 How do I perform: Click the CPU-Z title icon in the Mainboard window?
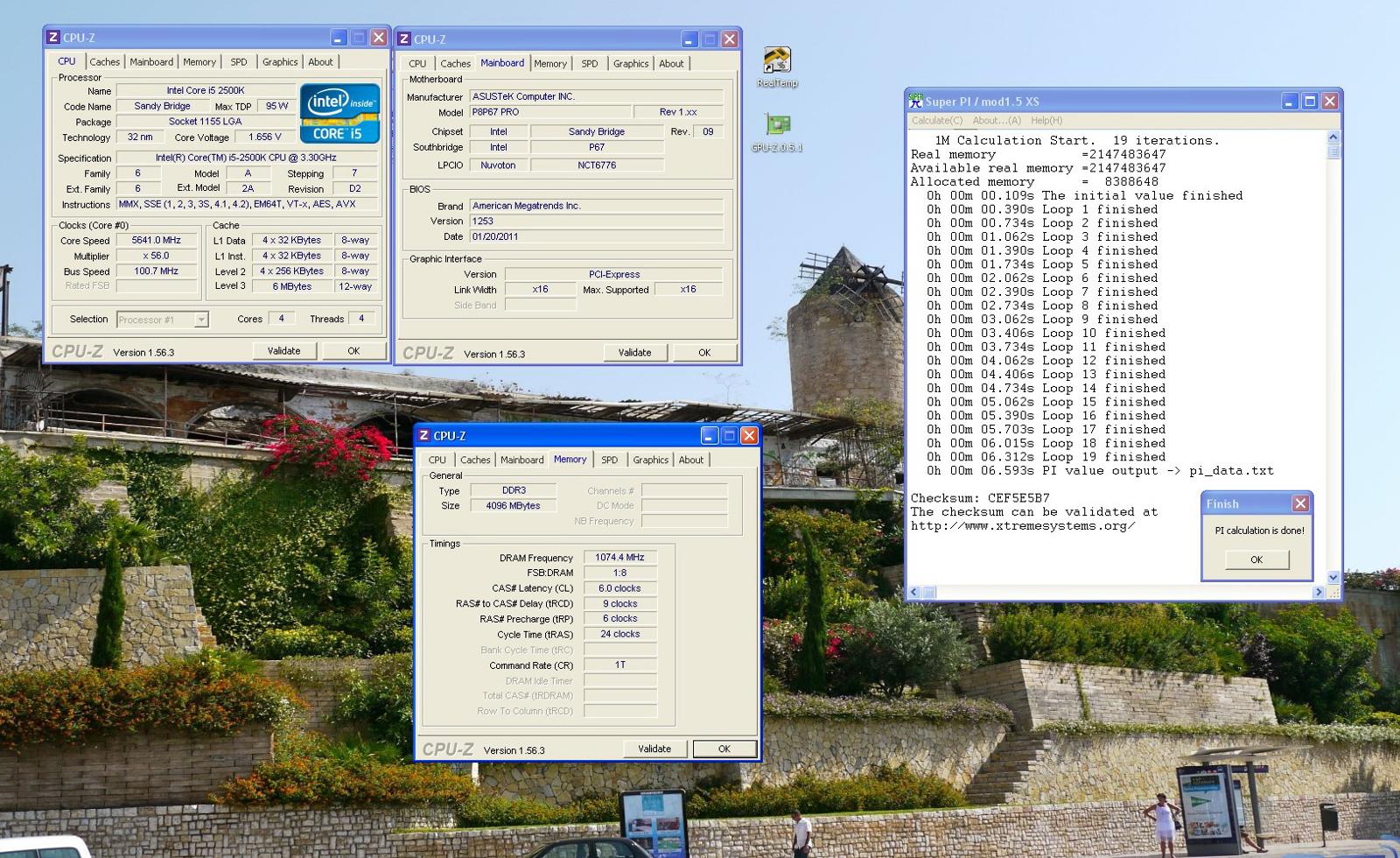(404, 39)
